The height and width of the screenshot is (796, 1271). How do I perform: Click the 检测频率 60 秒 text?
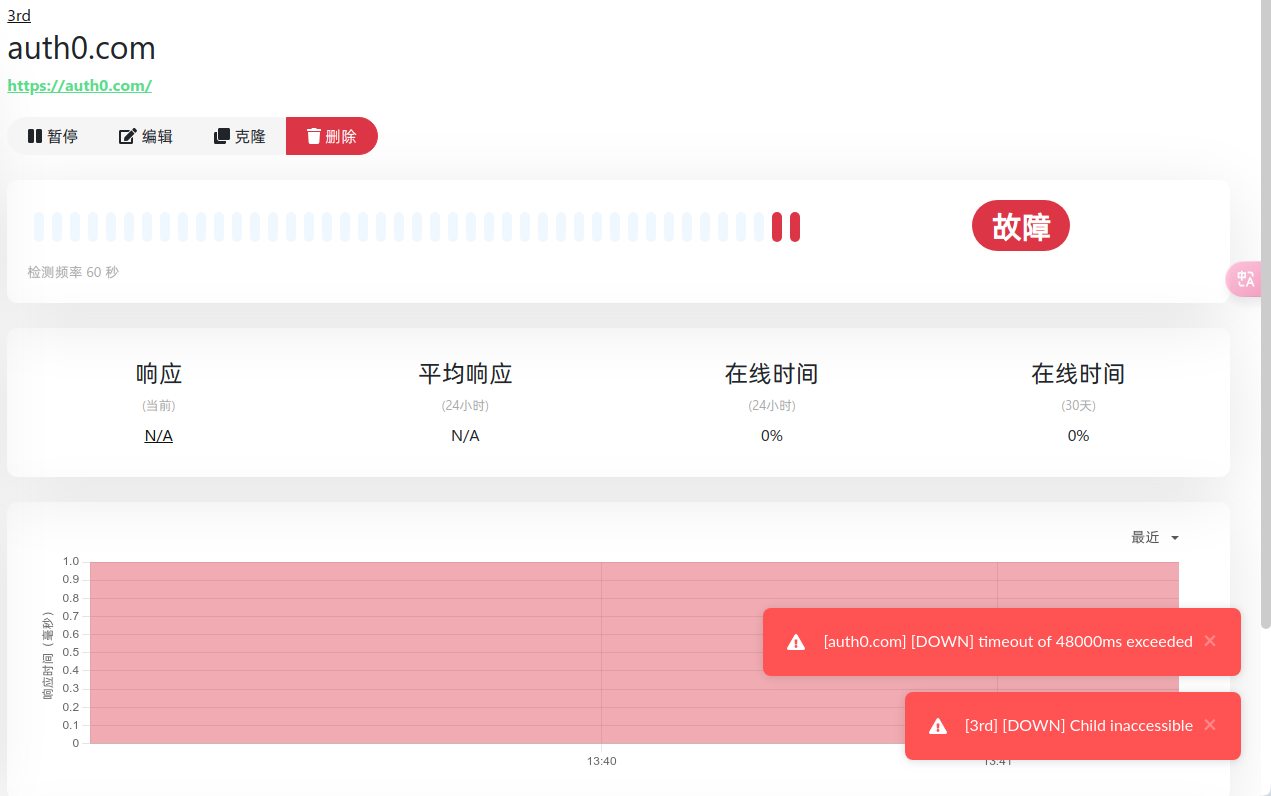click(x=73, y=272)
